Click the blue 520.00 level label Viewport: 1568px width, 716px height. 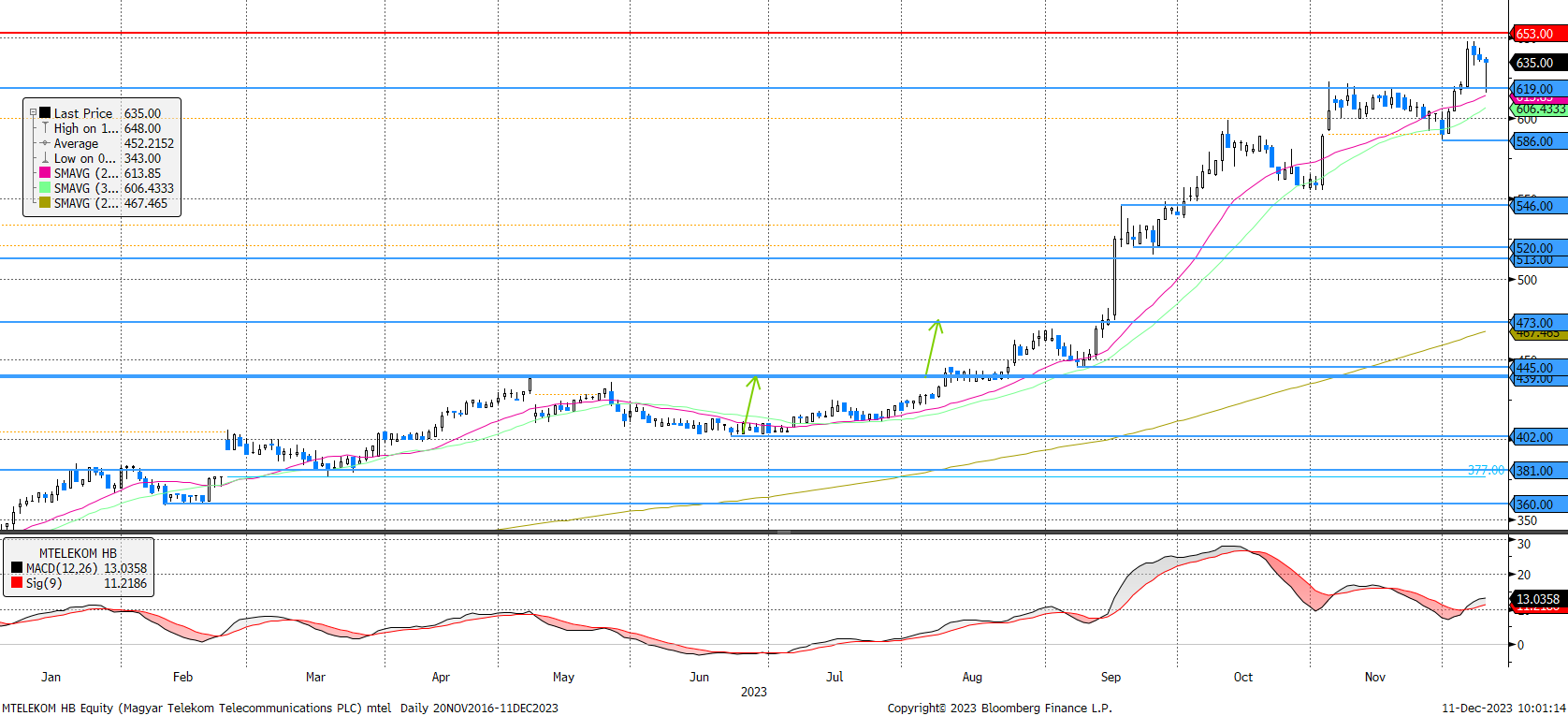[1539, 247]
